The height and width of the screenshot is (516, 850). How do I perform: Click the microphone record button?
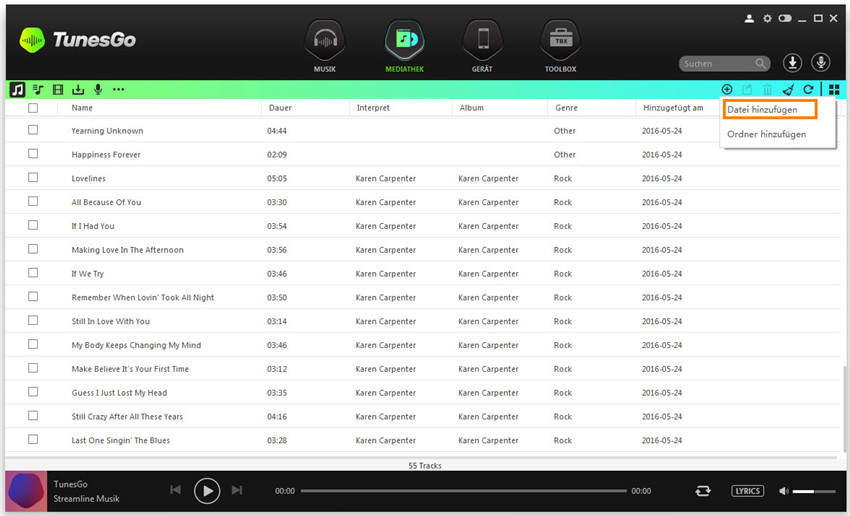coord(821,63)
